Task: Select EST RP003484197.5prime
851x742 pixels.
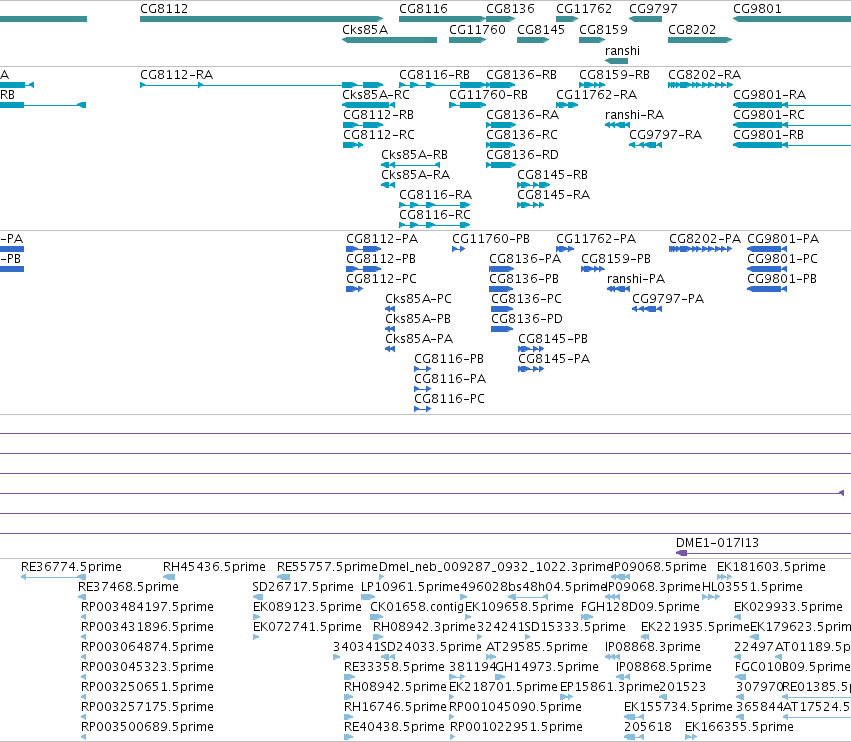Action: coord(83,617)
